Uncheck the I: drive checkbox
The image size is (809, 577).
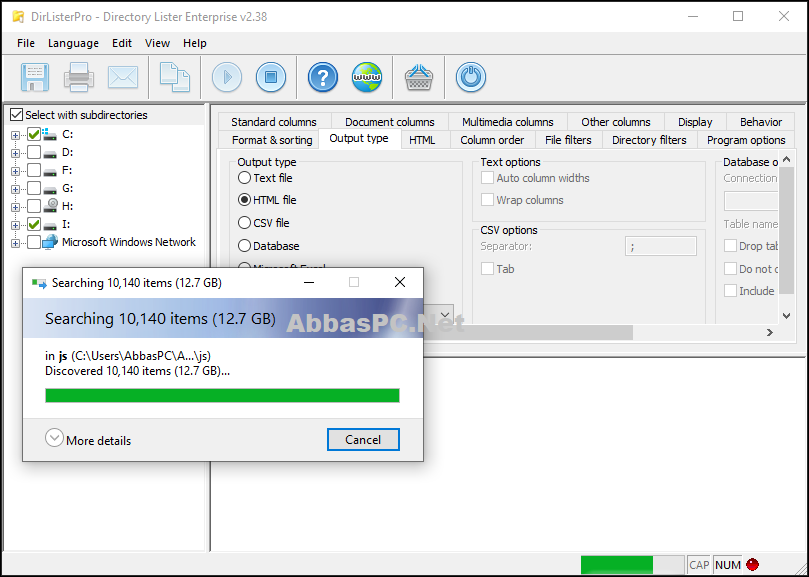[x=34, y=224]
